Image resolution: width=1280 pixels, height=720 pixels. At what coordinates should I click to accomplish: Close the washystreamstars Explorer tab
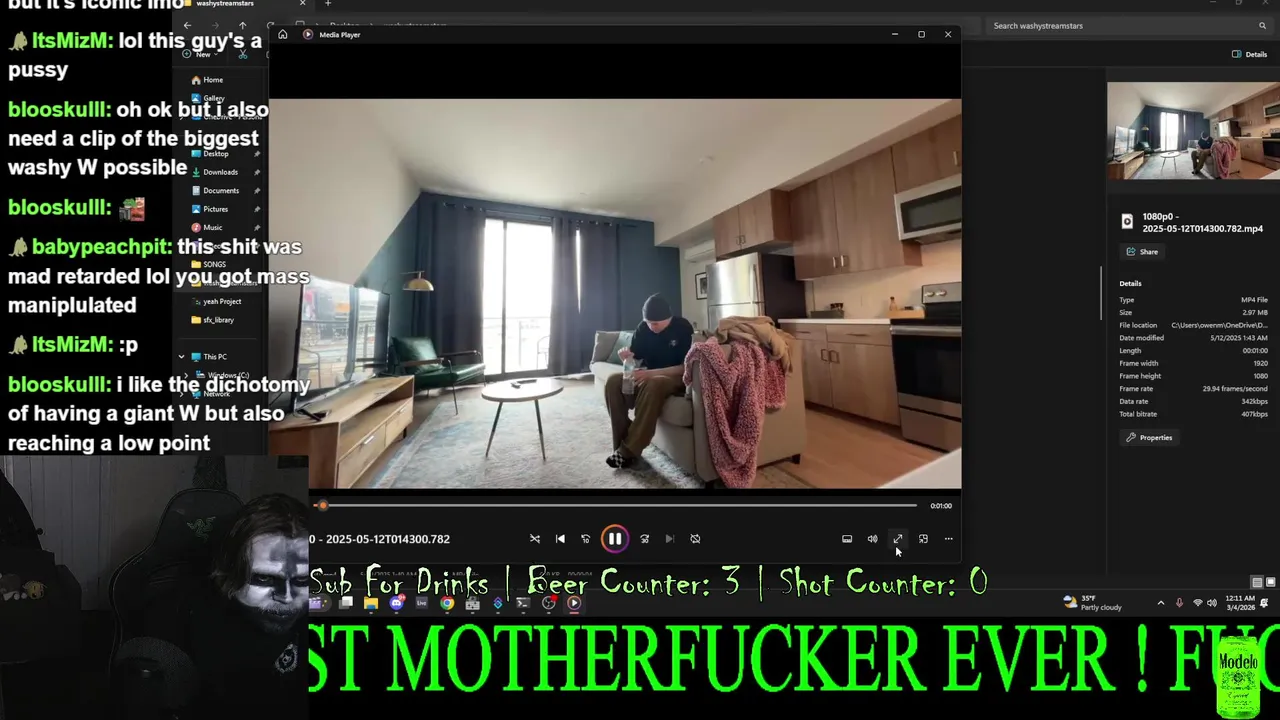(x=302, y=4)
